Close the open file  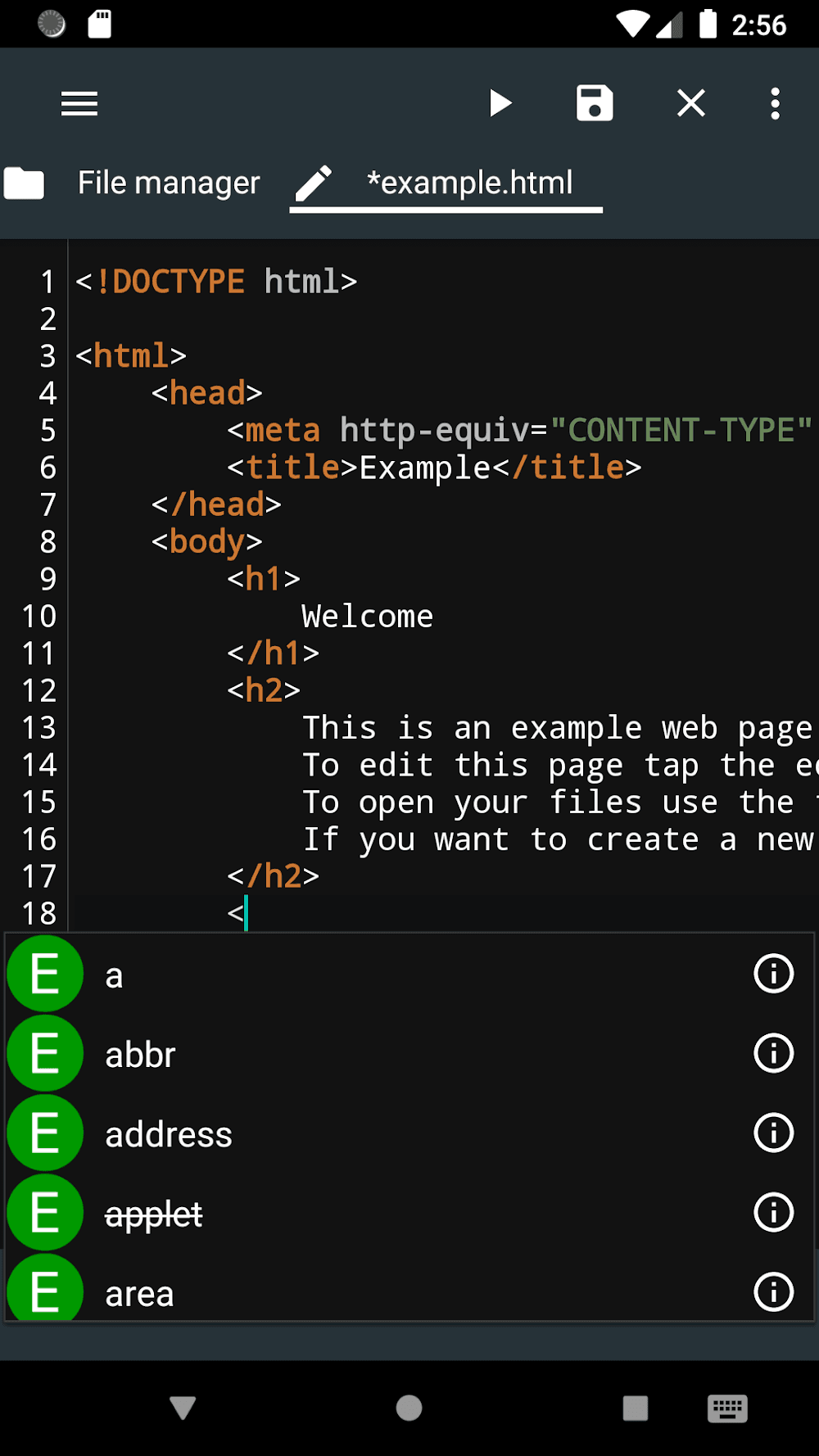tap(690, 103)
